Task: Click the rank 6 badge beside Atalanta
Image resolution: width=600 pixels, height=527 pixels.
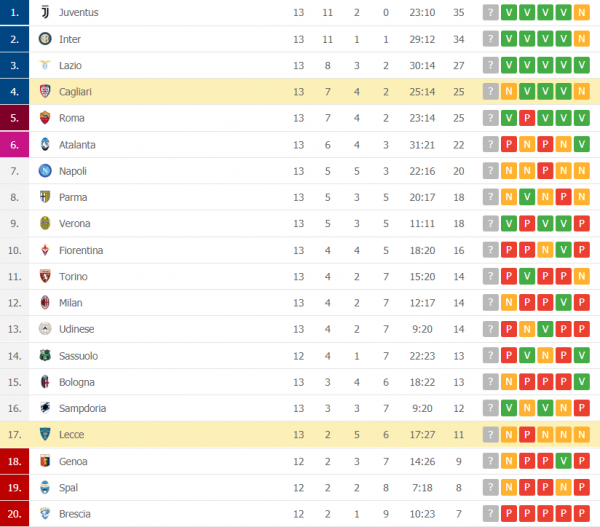Action: pos(15,145)
